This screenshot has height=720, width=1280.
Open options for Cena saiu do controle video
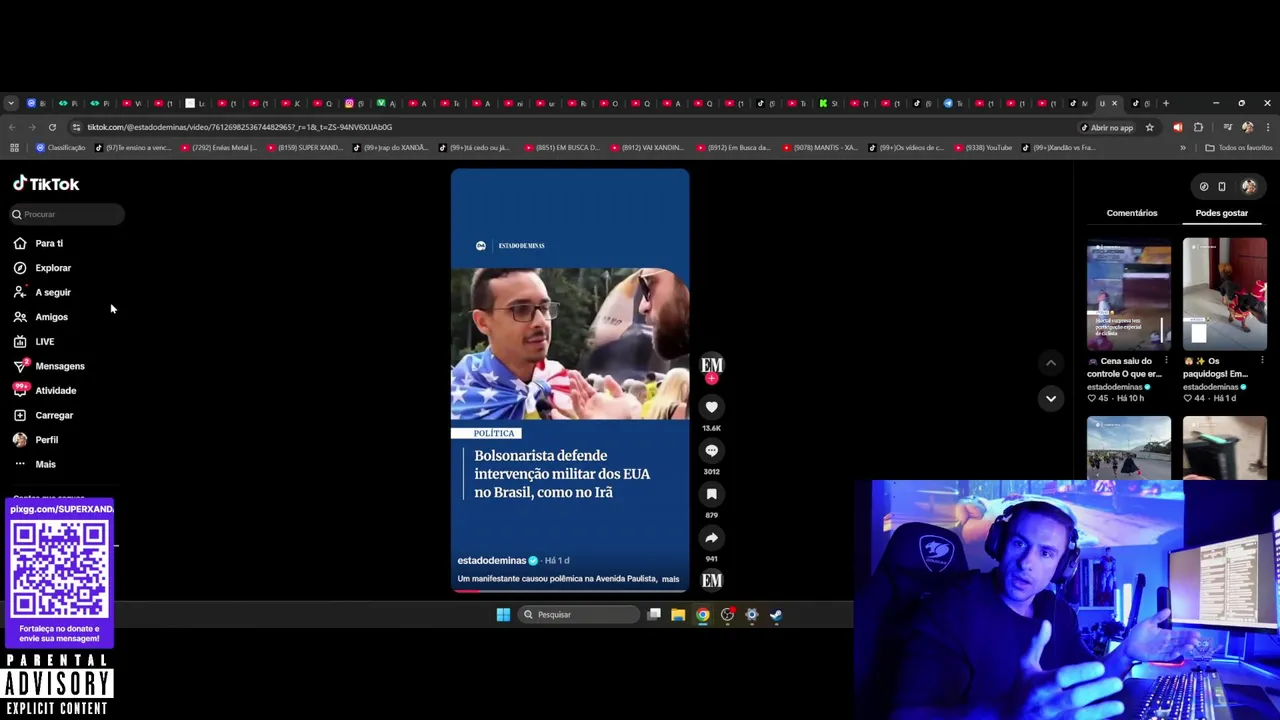click(1166, 361)
